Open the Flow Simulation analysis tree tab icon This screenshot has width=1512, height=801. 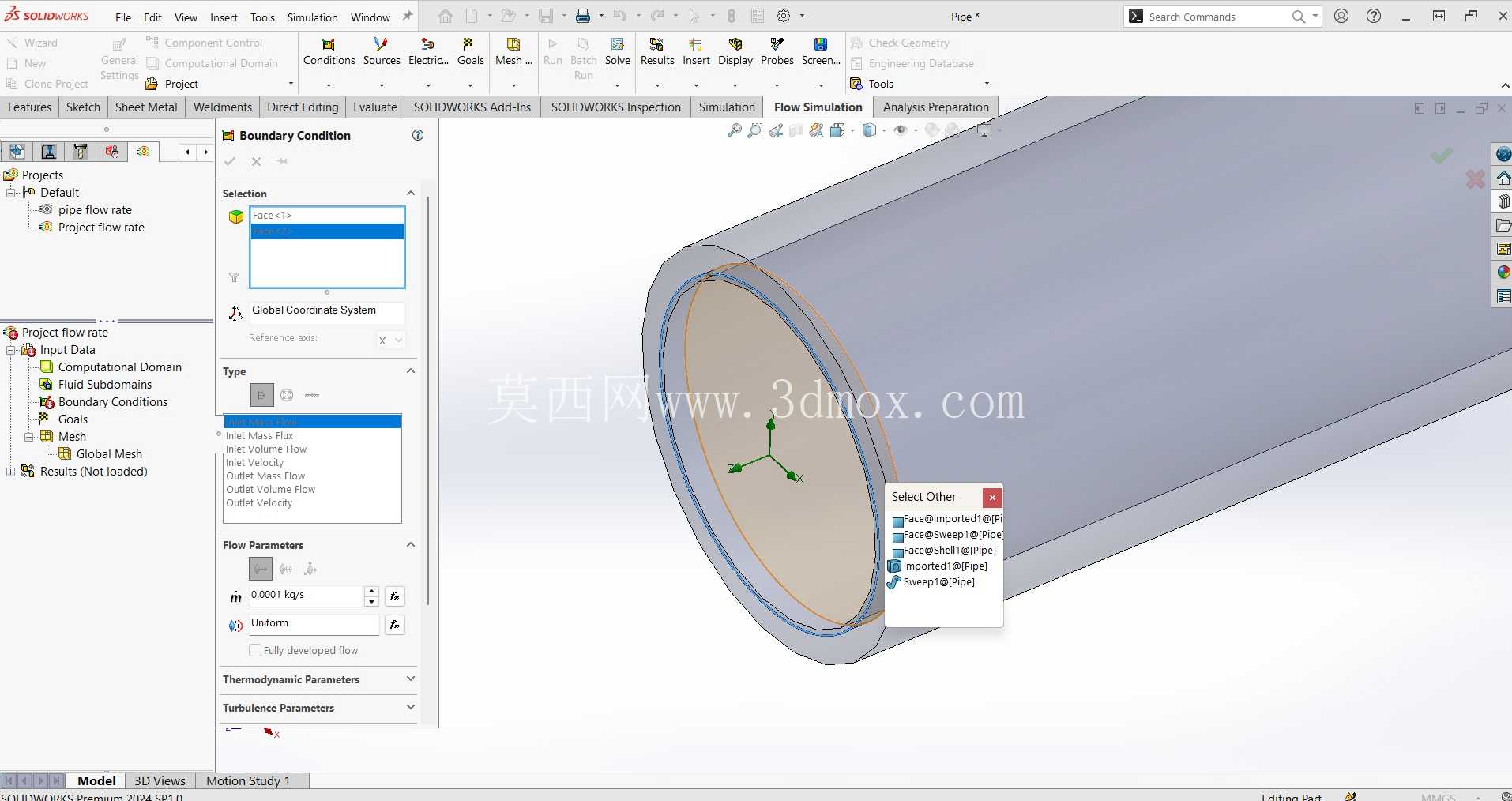coord(143,151)
